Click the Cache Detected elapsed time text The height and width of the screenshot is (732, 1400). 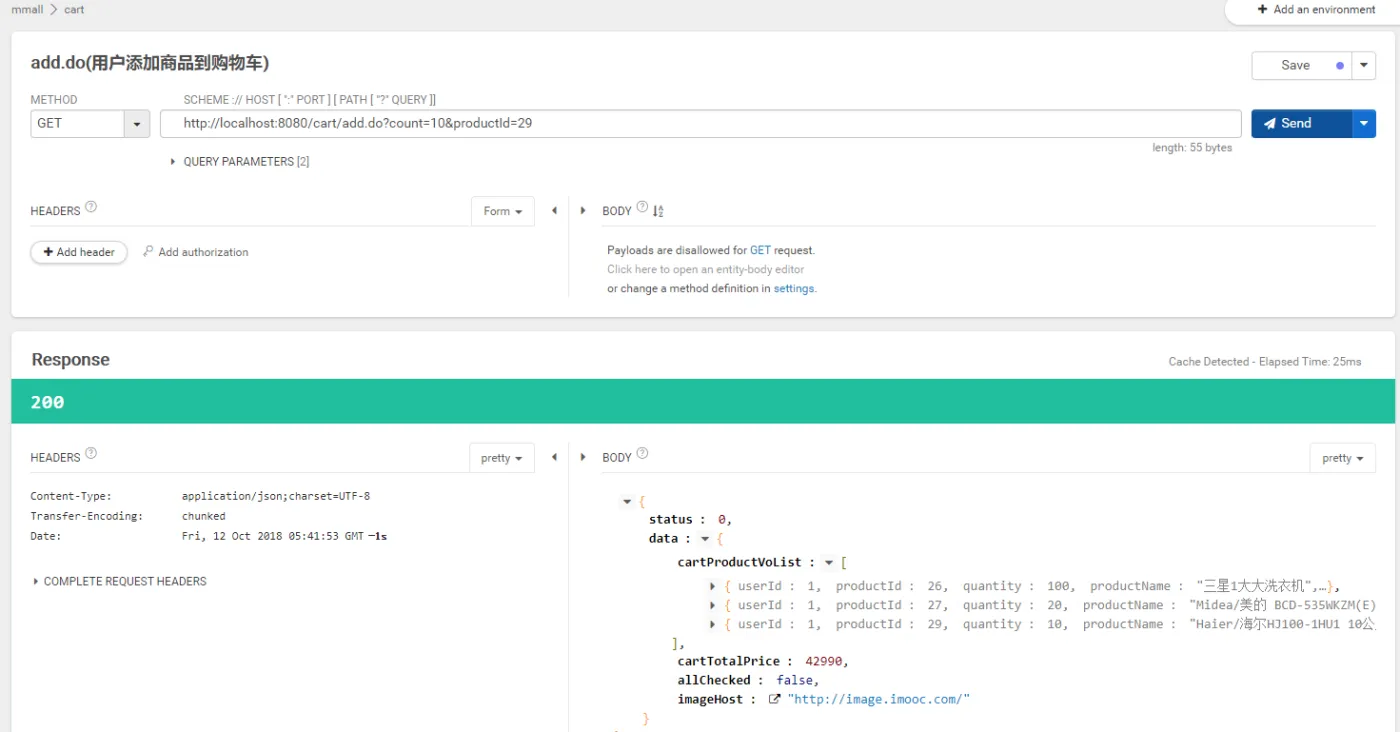click(x=1265, y=361)
